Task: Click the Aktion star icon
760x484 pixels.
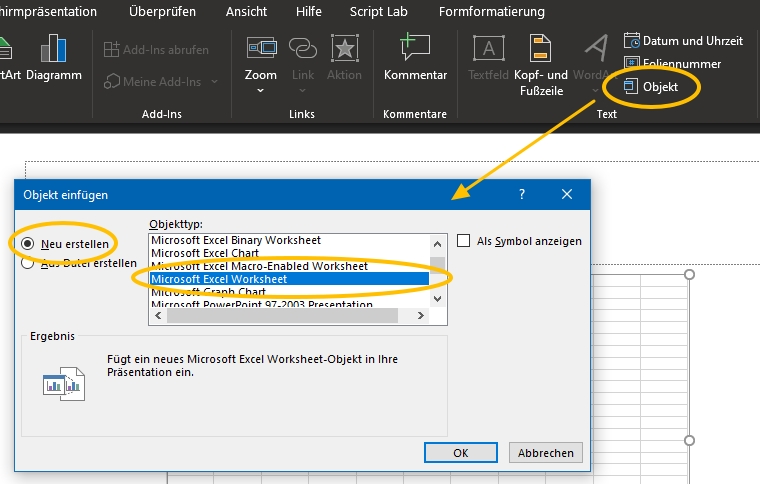Action: click(x=345, y=48)
